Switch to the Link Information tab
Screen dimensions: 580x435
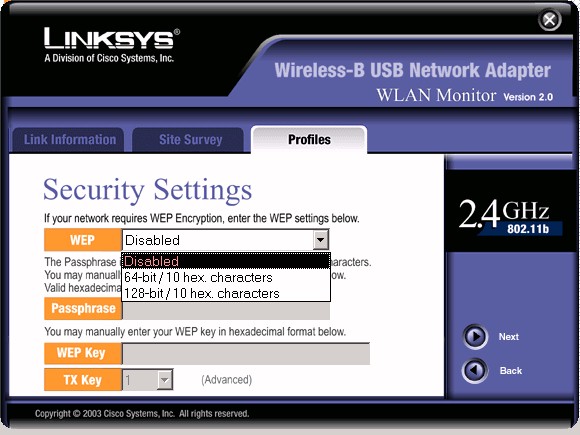[x=68, y=140]
